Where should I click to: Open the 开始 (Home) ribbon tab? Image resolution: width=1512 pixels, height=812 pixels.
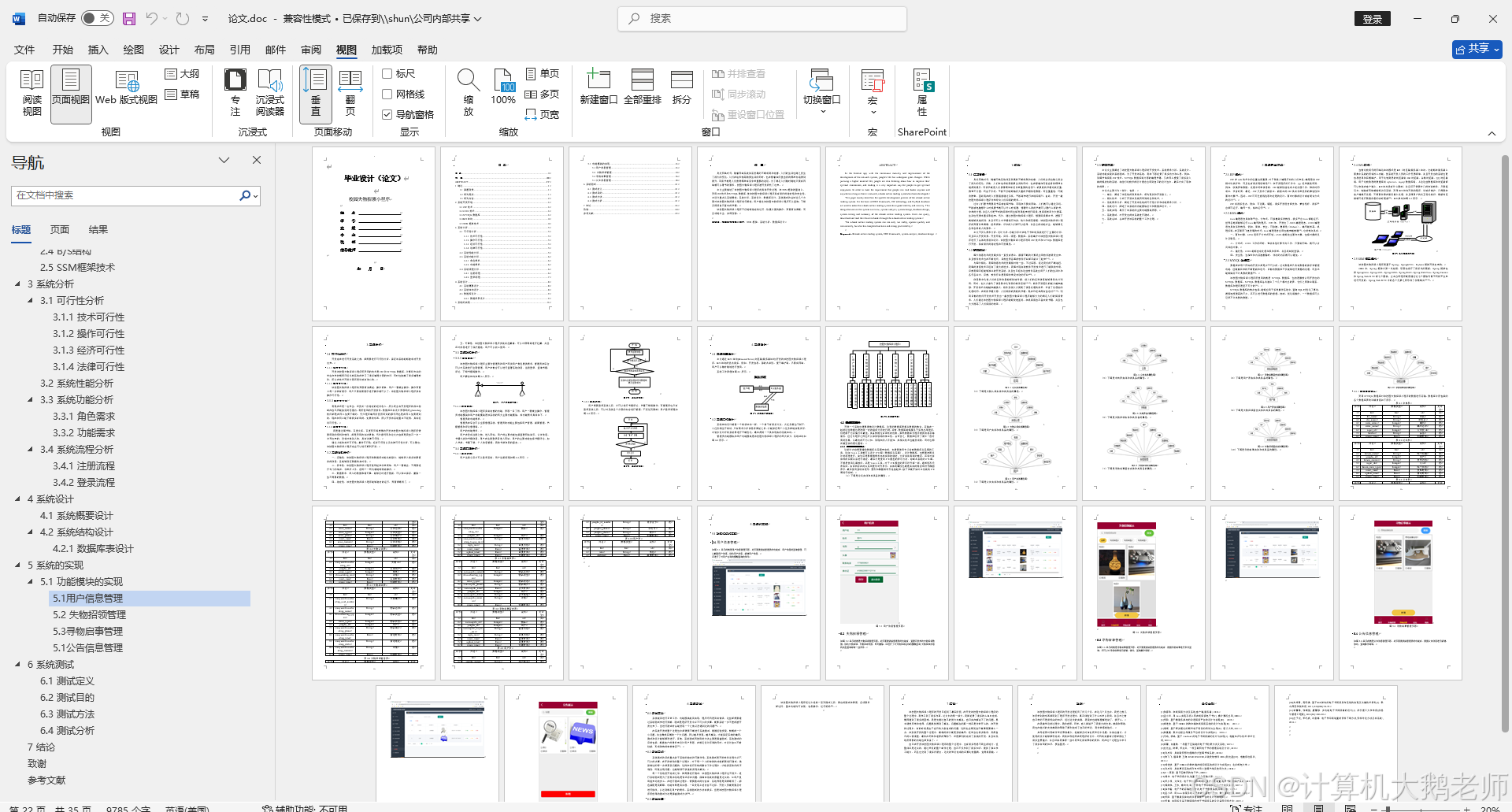coord(63,50)
